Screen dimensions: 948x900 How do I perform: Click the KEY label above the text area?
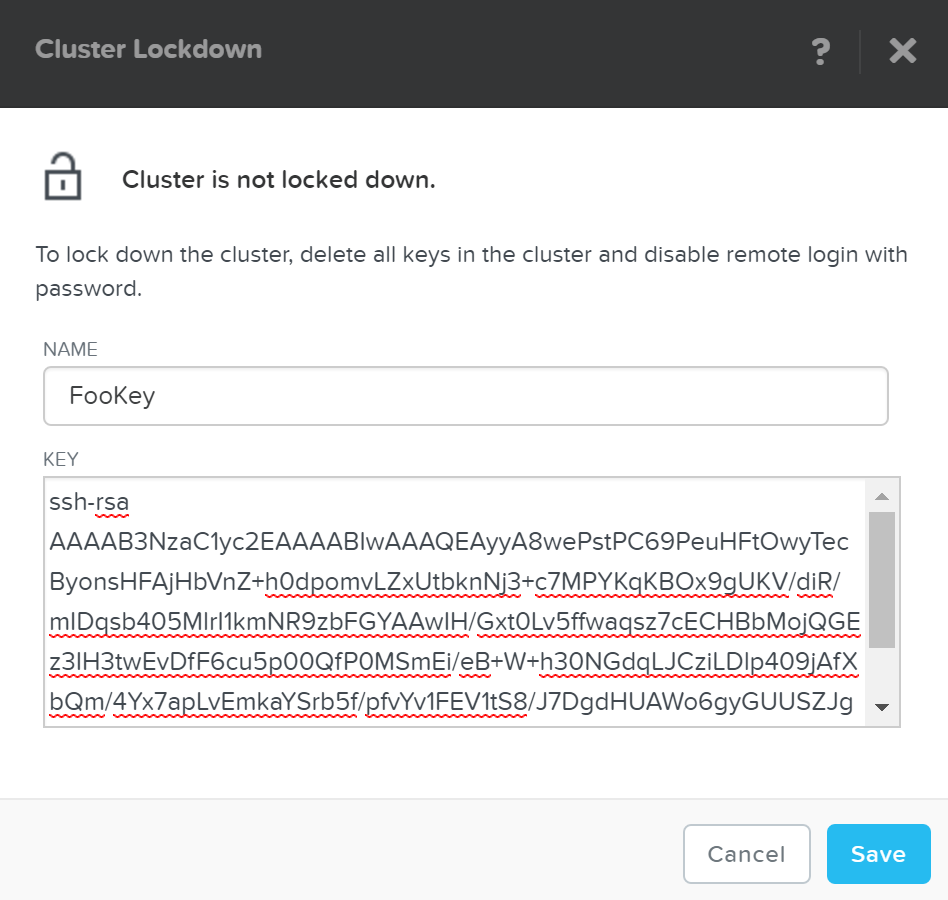(x=61, y=459)
